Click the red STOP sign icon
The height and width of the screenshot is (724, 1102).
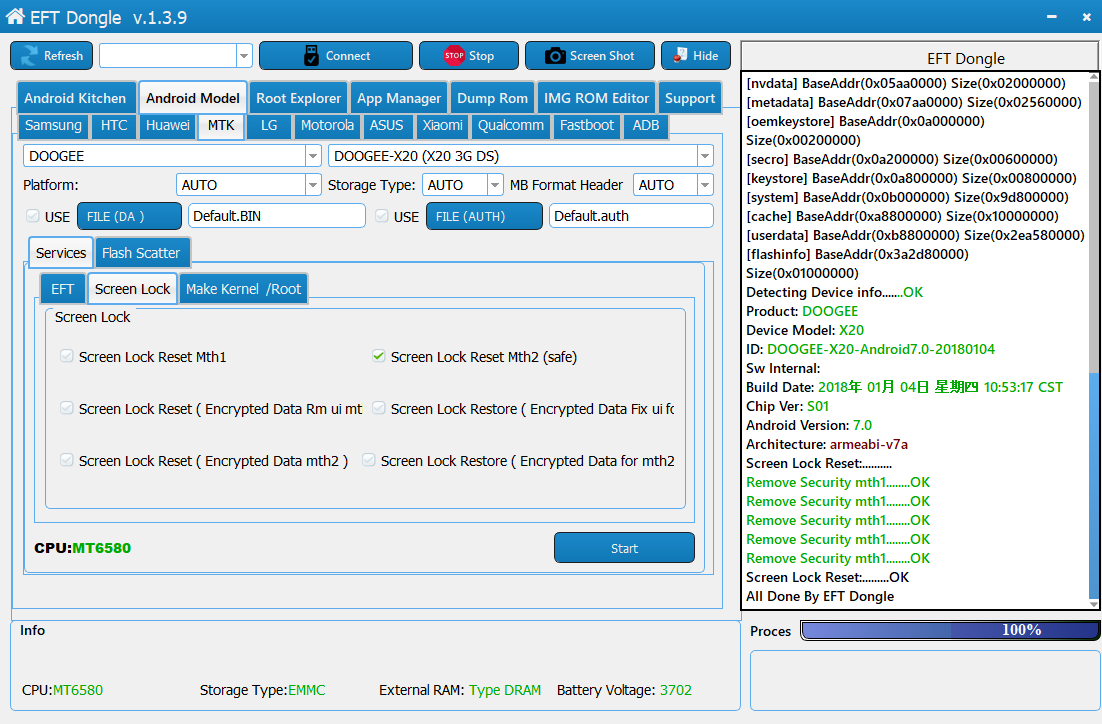454,55
